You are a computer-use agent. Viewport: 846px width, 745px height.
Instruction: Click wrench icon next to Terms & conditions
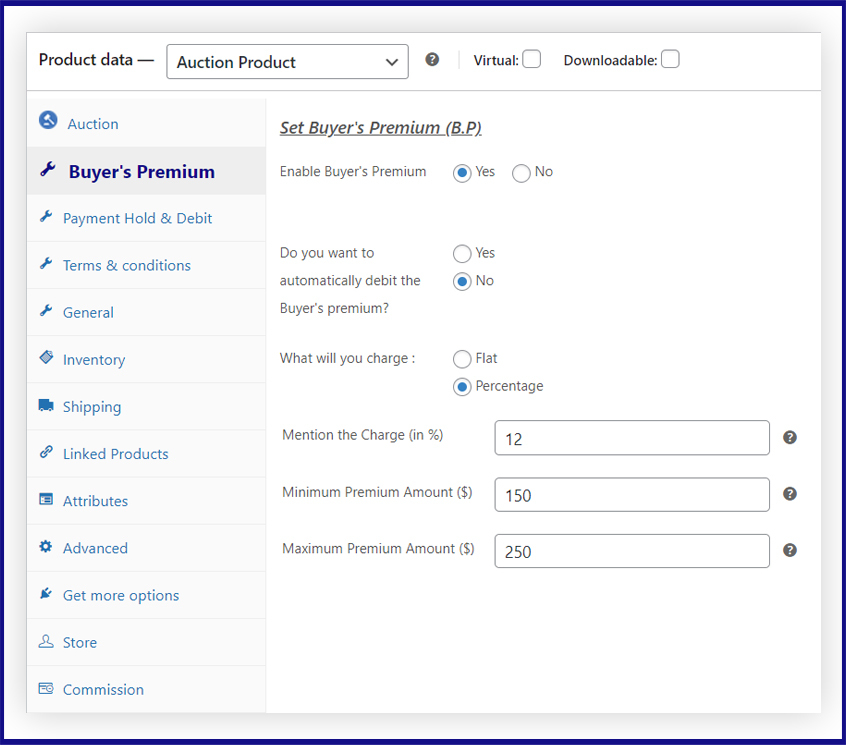pos(46,263)
